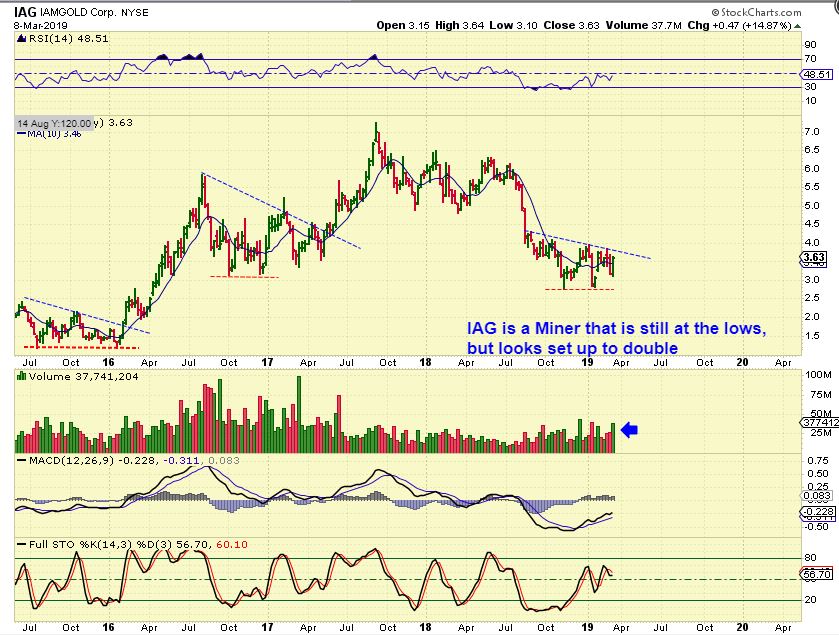Click the 6.5 price axis label
The image size is (839, 635).
[x=812, y=150]
